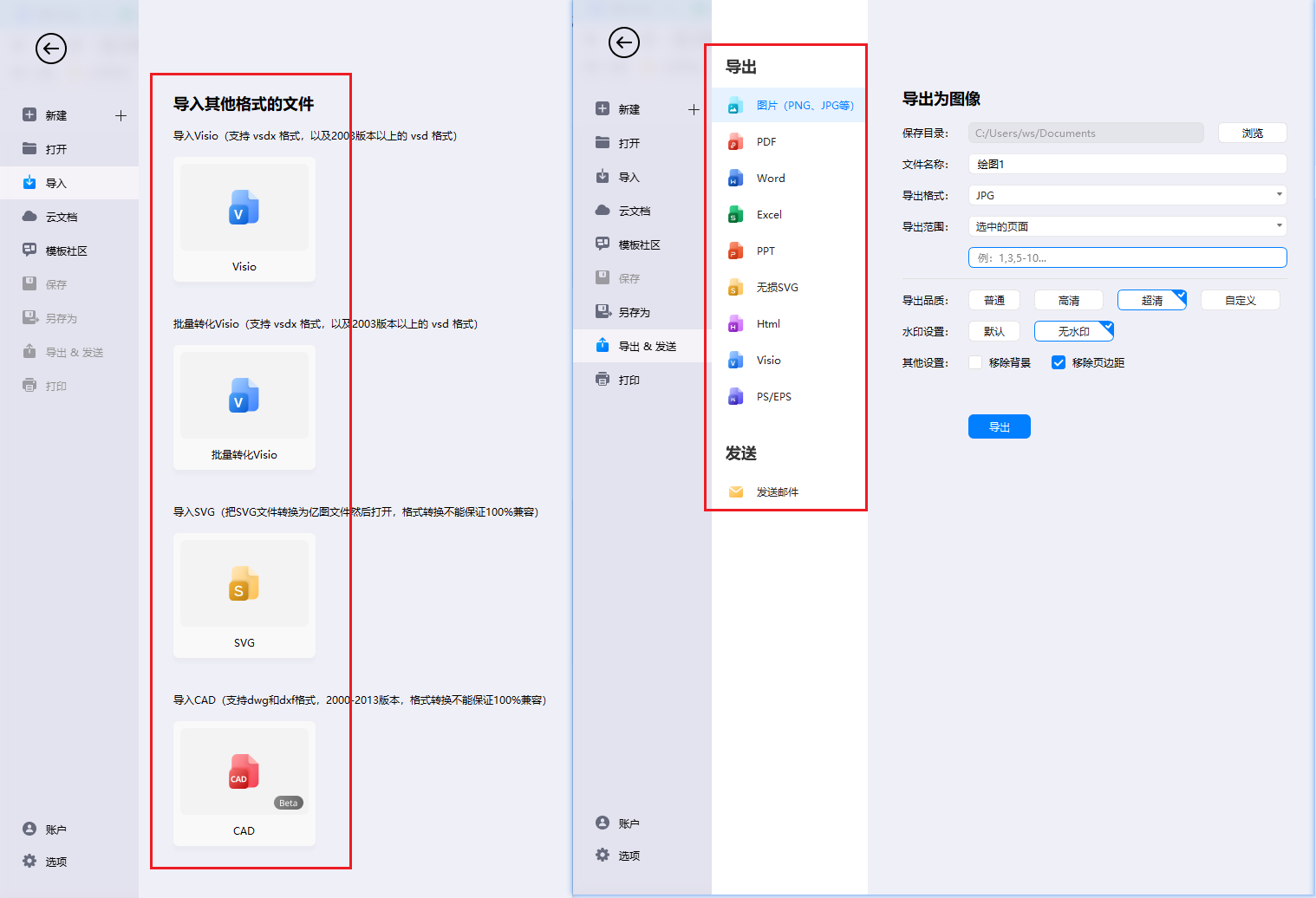Open the 导出范围 dropdown
This screenshot has width=1316, height=898.
1128,226
